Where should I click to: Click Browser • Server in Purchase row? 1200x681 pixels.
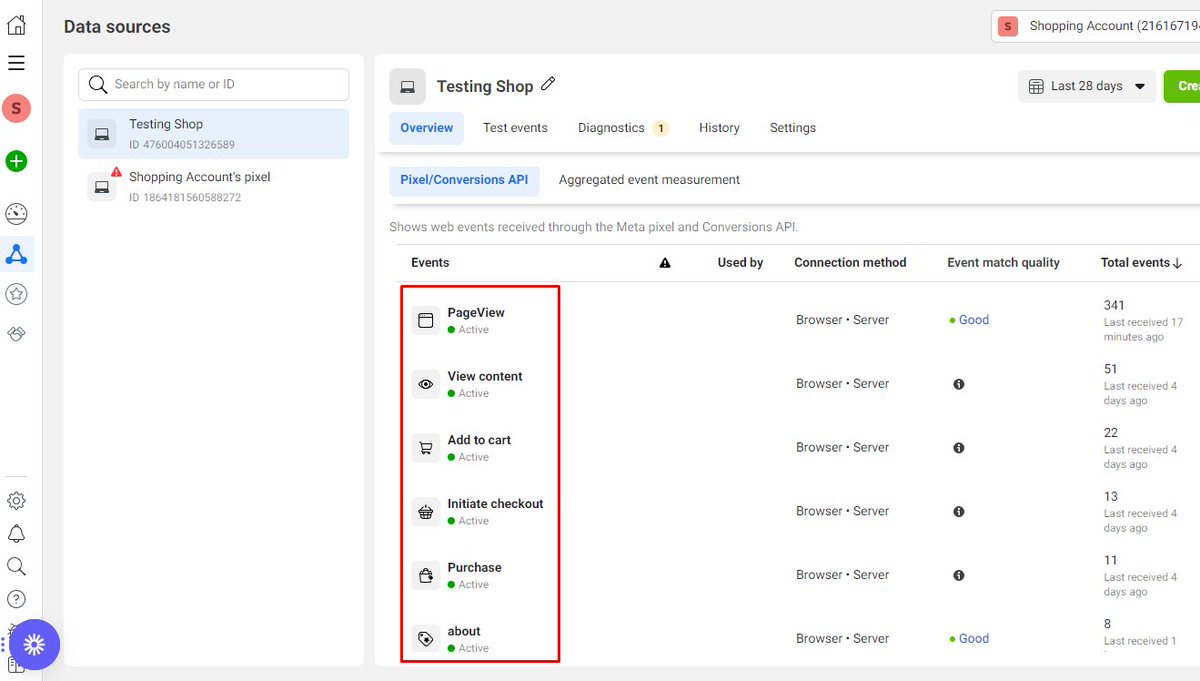(842, 575)
